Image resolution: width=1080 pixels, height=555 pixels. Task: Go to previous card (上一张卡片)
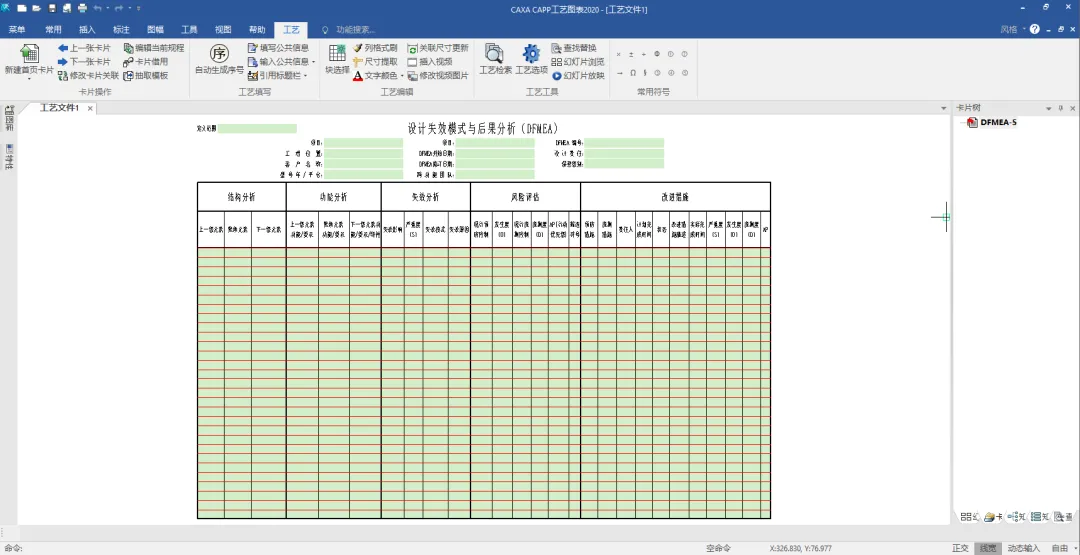tap(84, 48)
